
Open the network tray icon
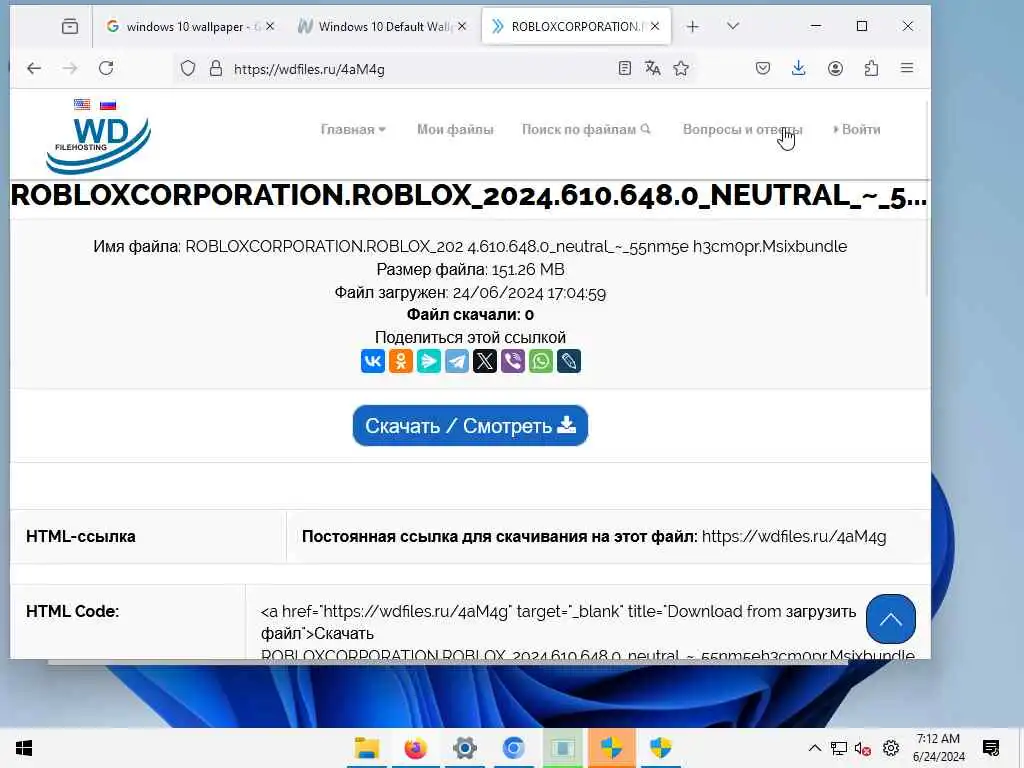[x=839, y=748]
